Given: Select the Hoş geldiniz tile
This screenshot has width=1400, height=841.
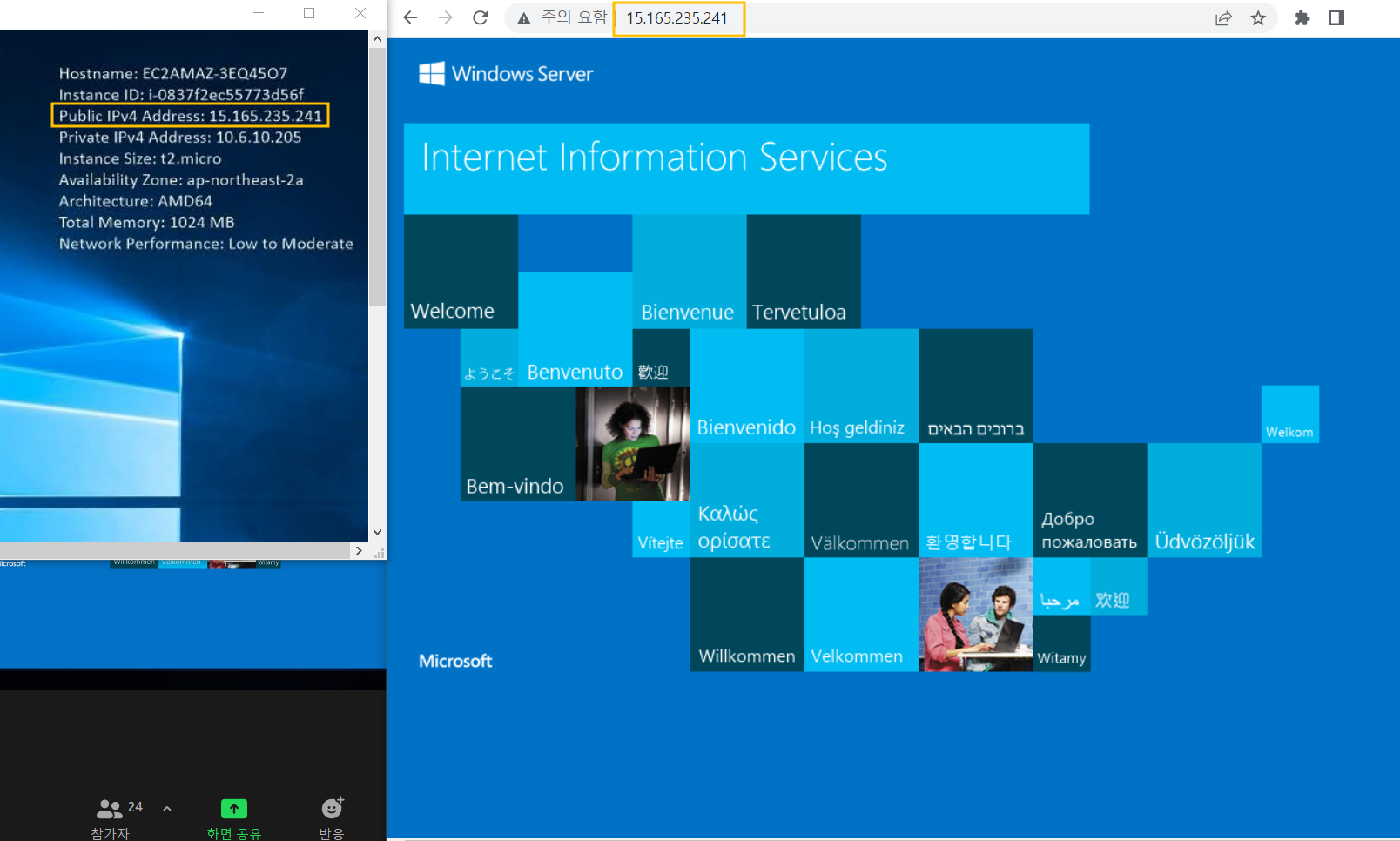Looking at the screenshot, I should (861, 386).
